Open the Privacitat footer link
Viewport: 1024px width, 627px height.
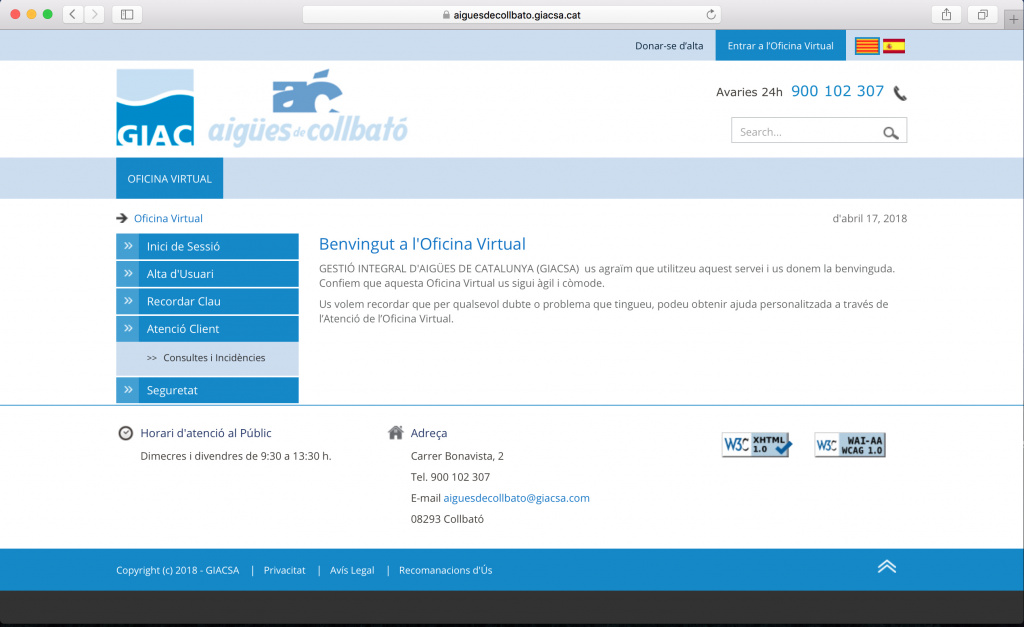pos(284,570)
